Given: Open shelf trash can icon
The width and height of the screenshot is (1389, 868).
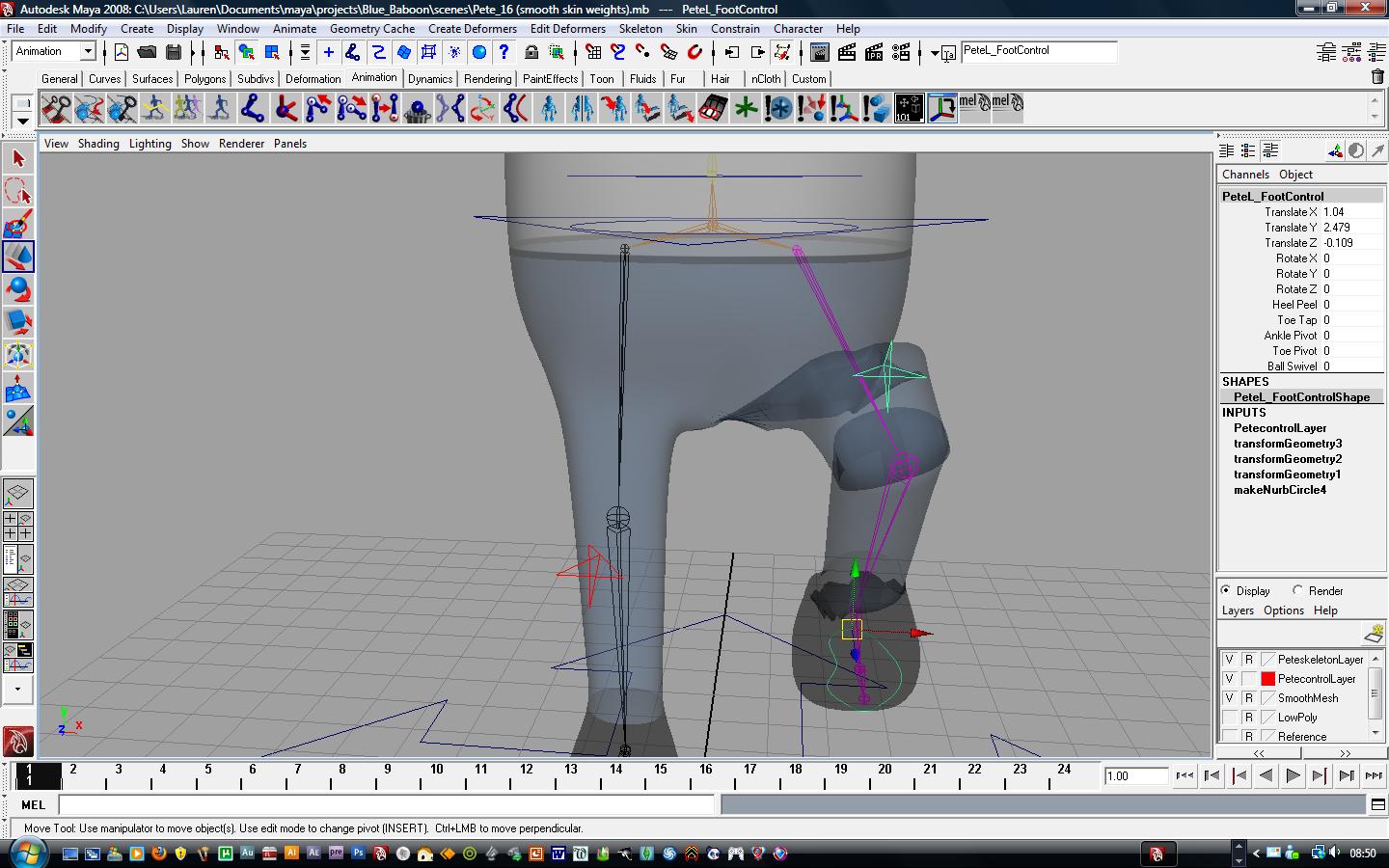Looking at the screenshot, I should pyautogui.click(x=1377, y=77).
